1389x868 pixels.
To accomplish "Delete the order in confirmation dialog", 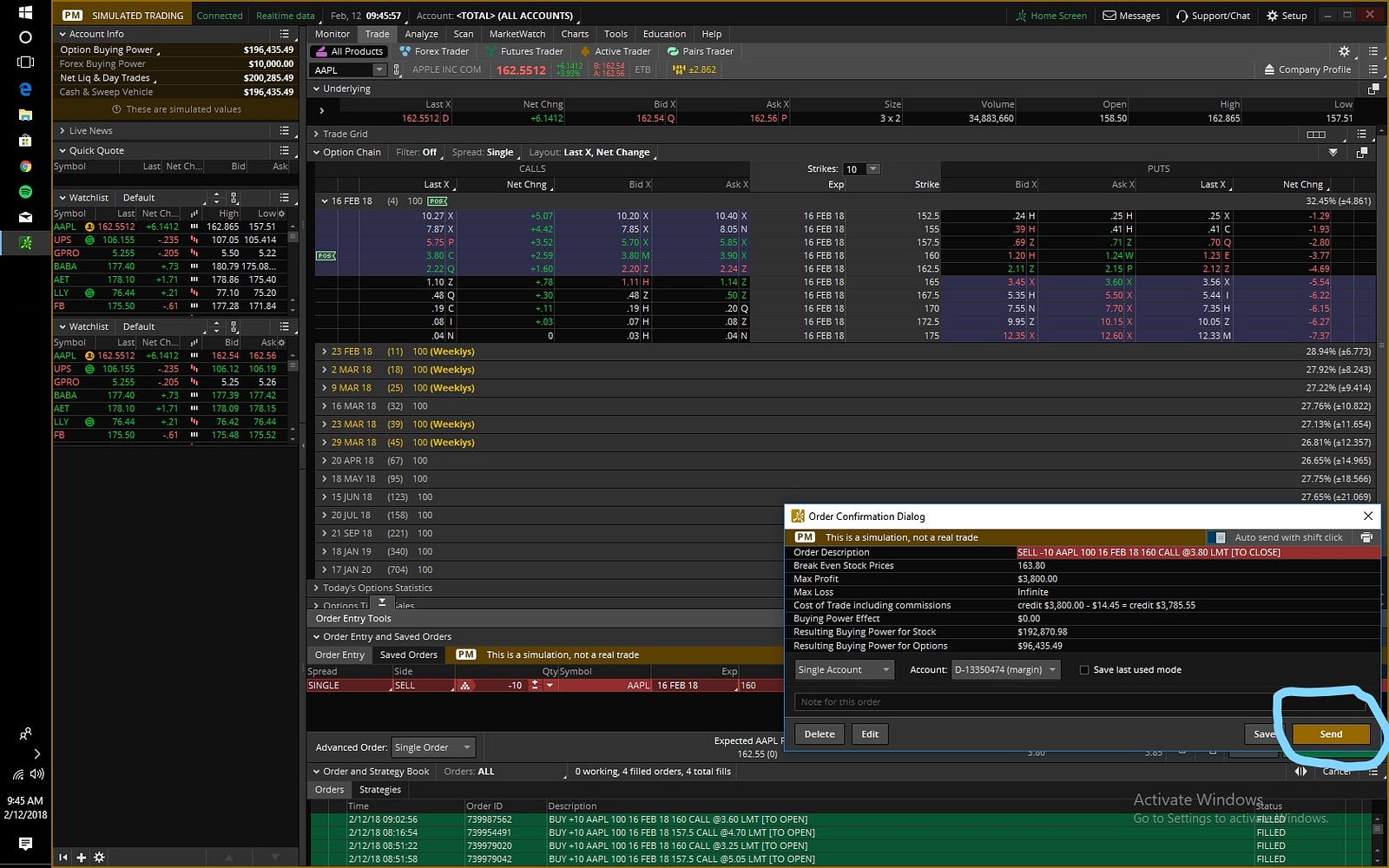I will tap(820, 733).
